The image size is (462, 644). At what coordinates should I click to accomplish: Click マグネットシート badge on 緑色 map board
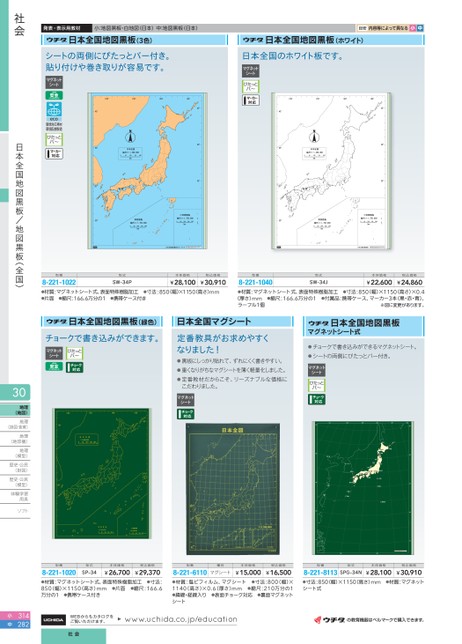(x=54, y=353)
